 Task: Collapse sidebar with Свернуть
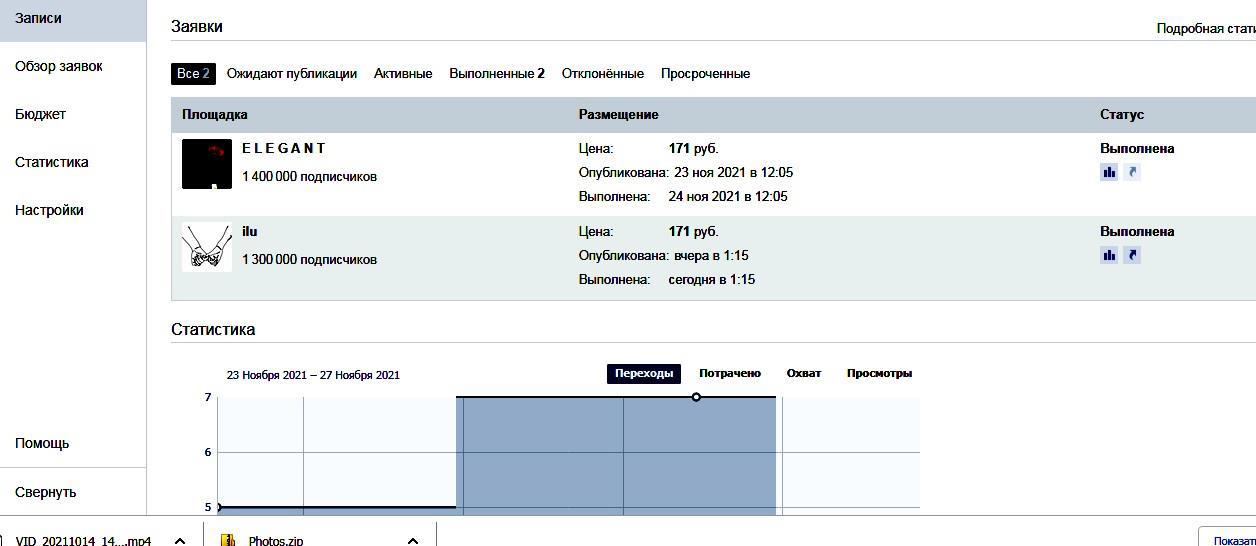coord(46,492)
